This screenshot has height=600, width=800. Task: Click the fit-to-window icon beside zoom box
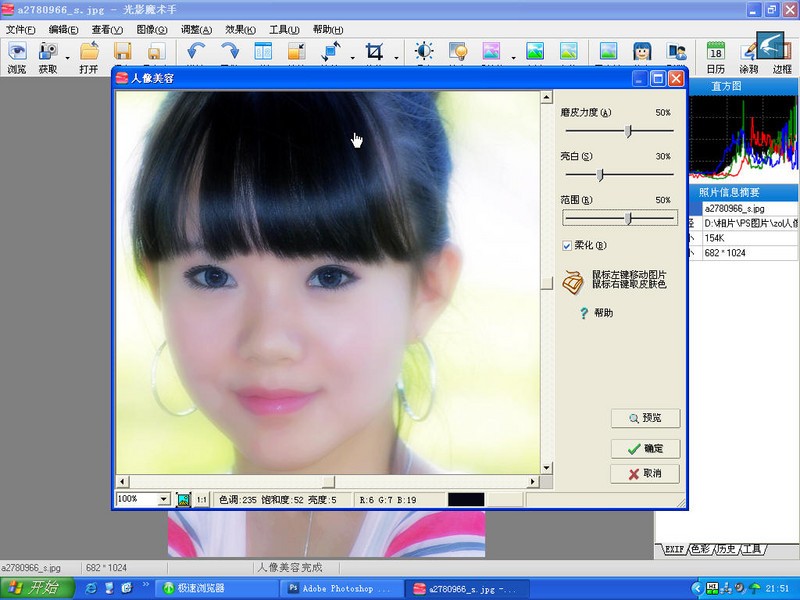point(183,499)
